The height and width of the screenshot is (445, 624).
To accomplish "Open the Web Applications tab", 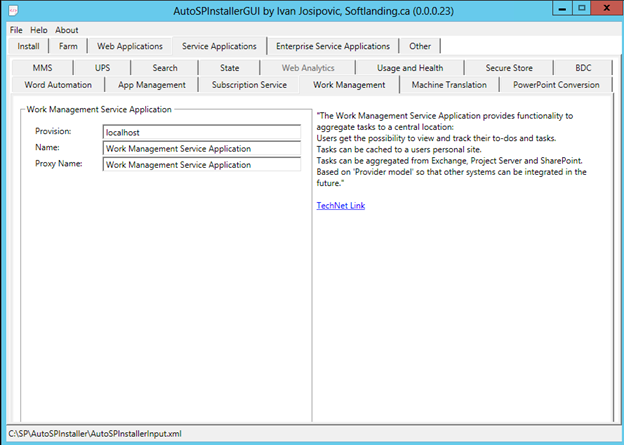I will point(128,46).
